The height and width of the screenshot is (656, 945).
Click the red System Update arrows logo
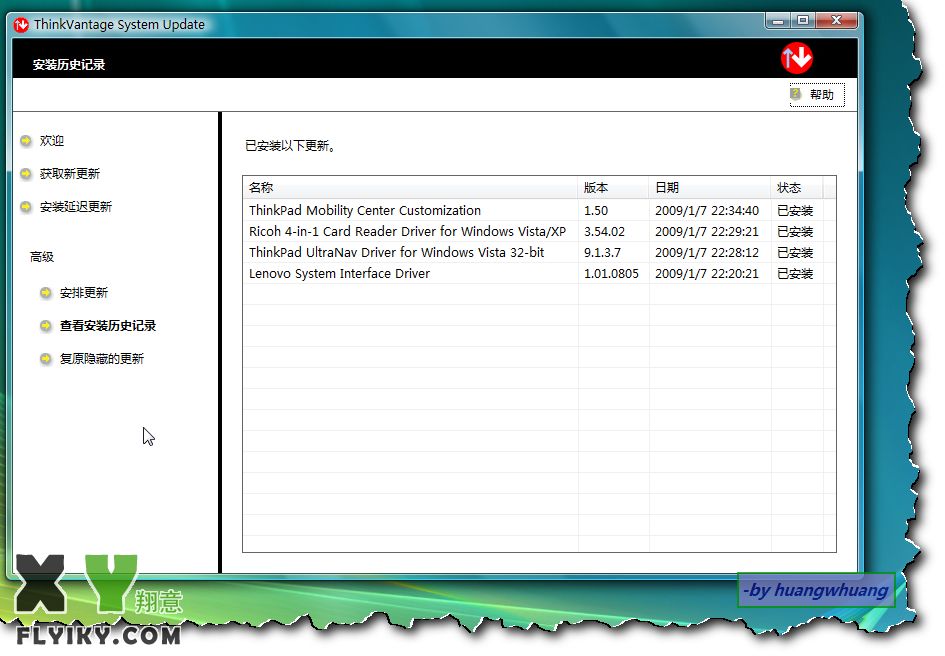click(x=797, y=58)
